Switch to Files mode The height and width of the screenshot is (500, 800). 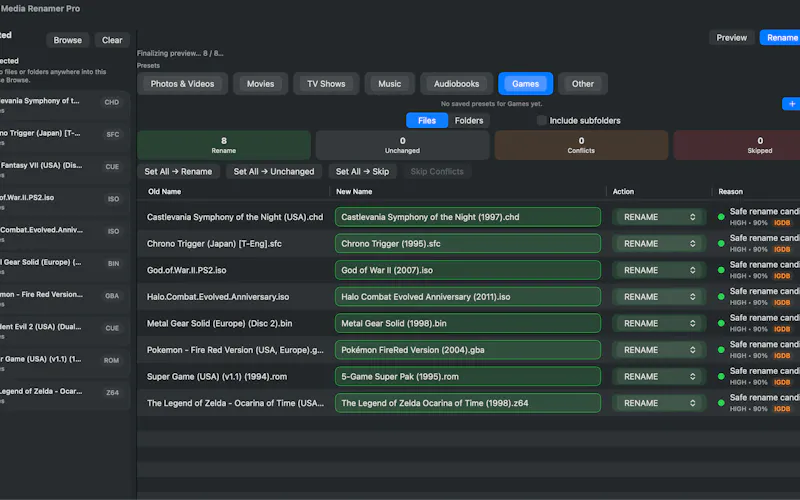(427, 120)
